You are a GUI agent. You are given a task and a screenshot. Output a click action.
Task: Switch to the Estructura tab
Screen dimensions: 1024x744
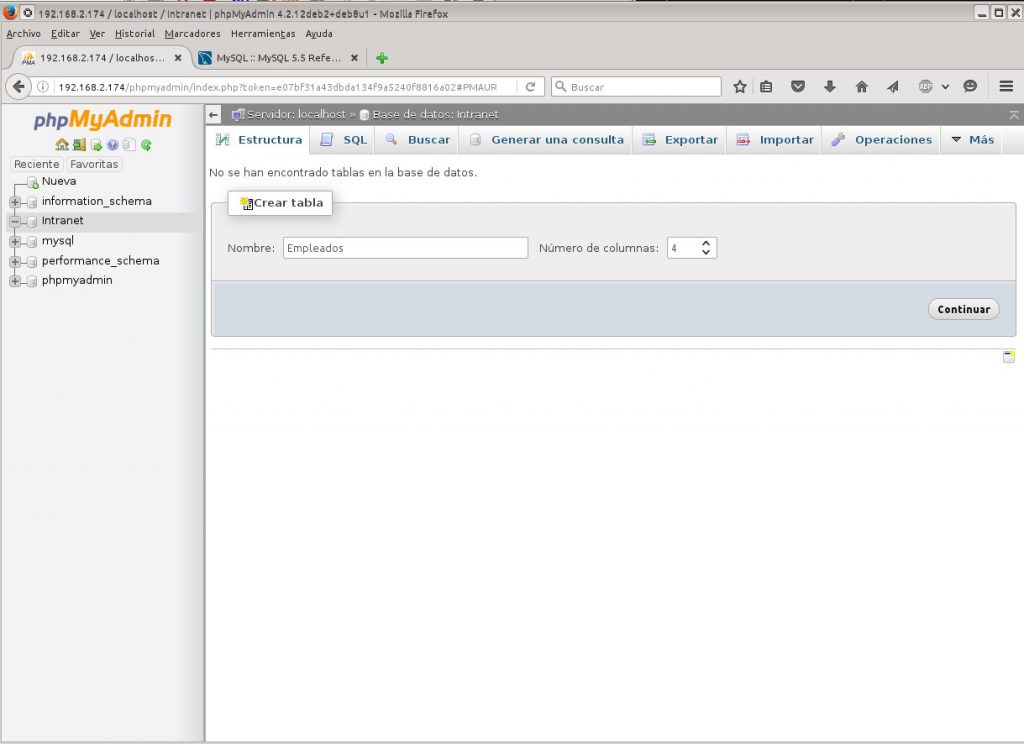click(259, 140)
